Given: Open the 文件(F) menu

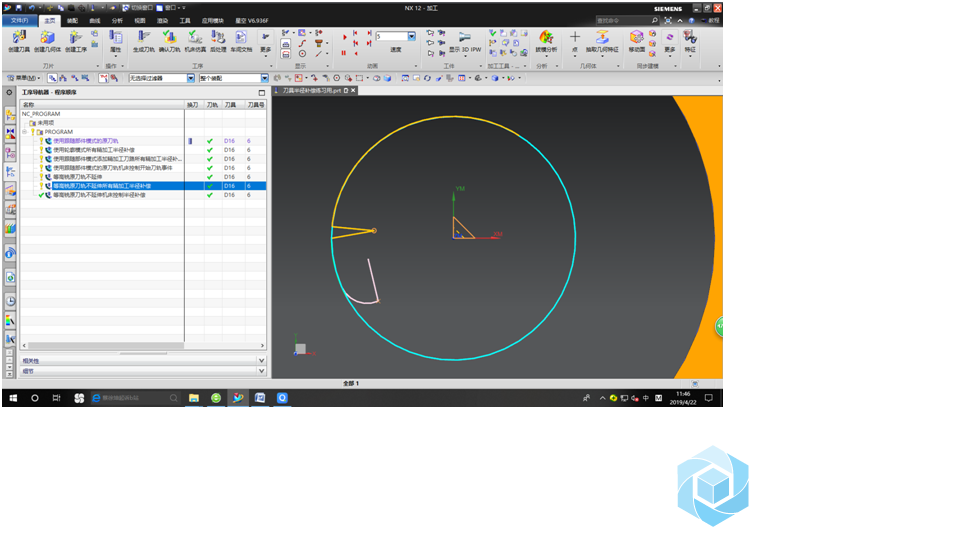Looking at the screenshot, I should pyautogui.click(x=20, y=20).
